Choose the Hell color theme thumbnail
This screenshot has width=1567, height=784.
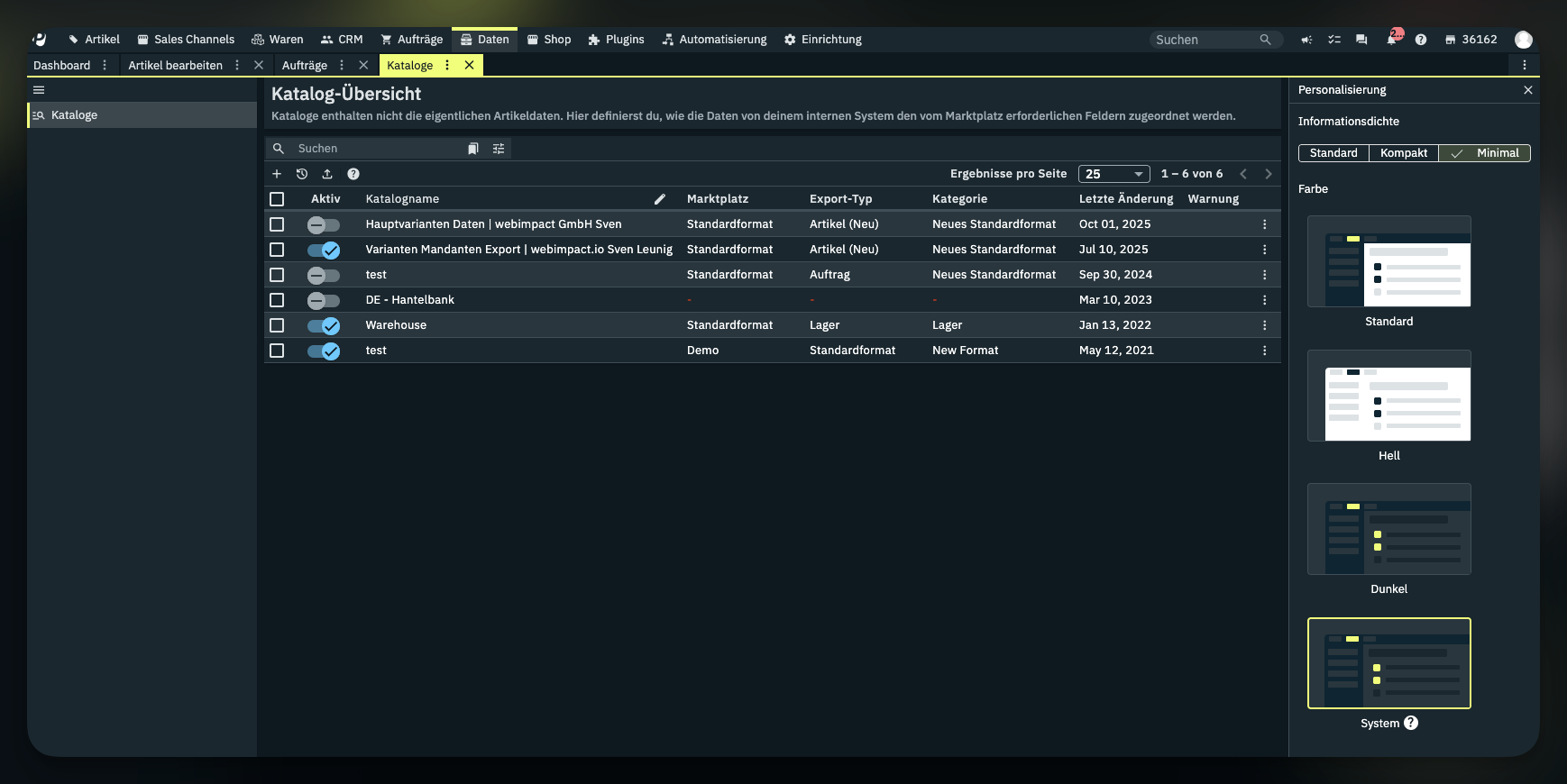[1388, 396]
